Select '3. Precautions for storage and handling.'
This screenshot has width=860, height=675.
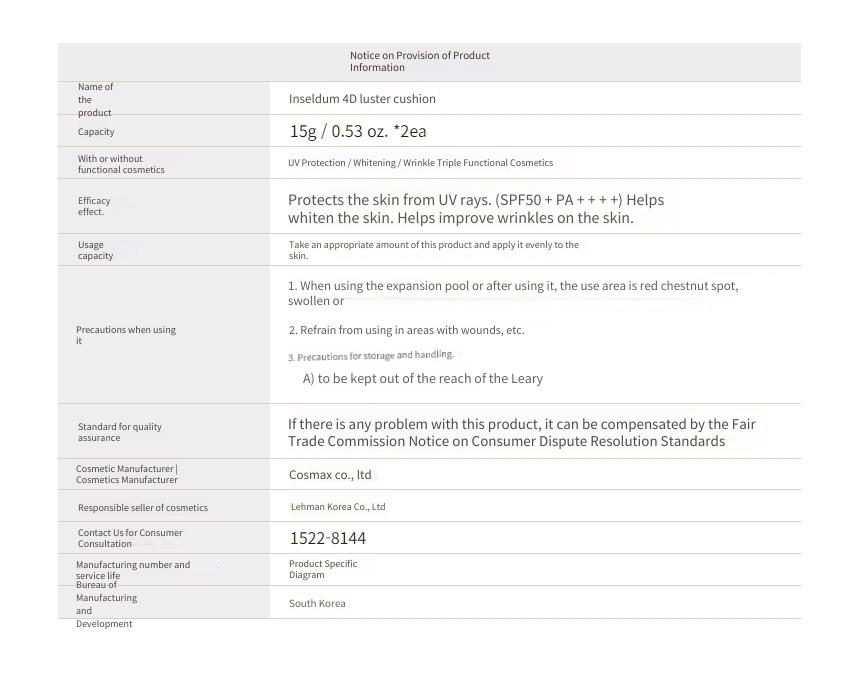371,356
